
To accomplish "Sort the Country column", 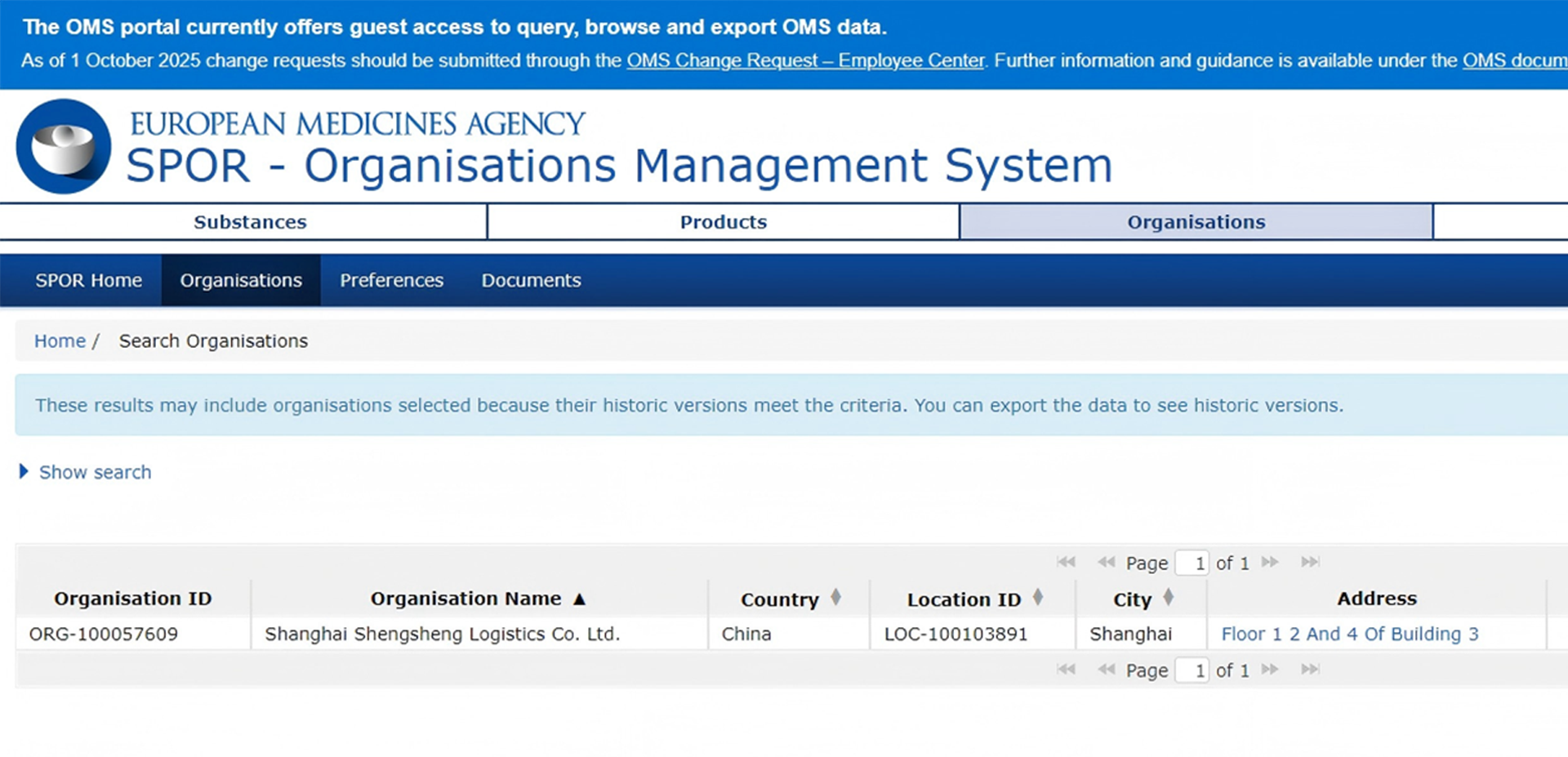I will [835, 598].
